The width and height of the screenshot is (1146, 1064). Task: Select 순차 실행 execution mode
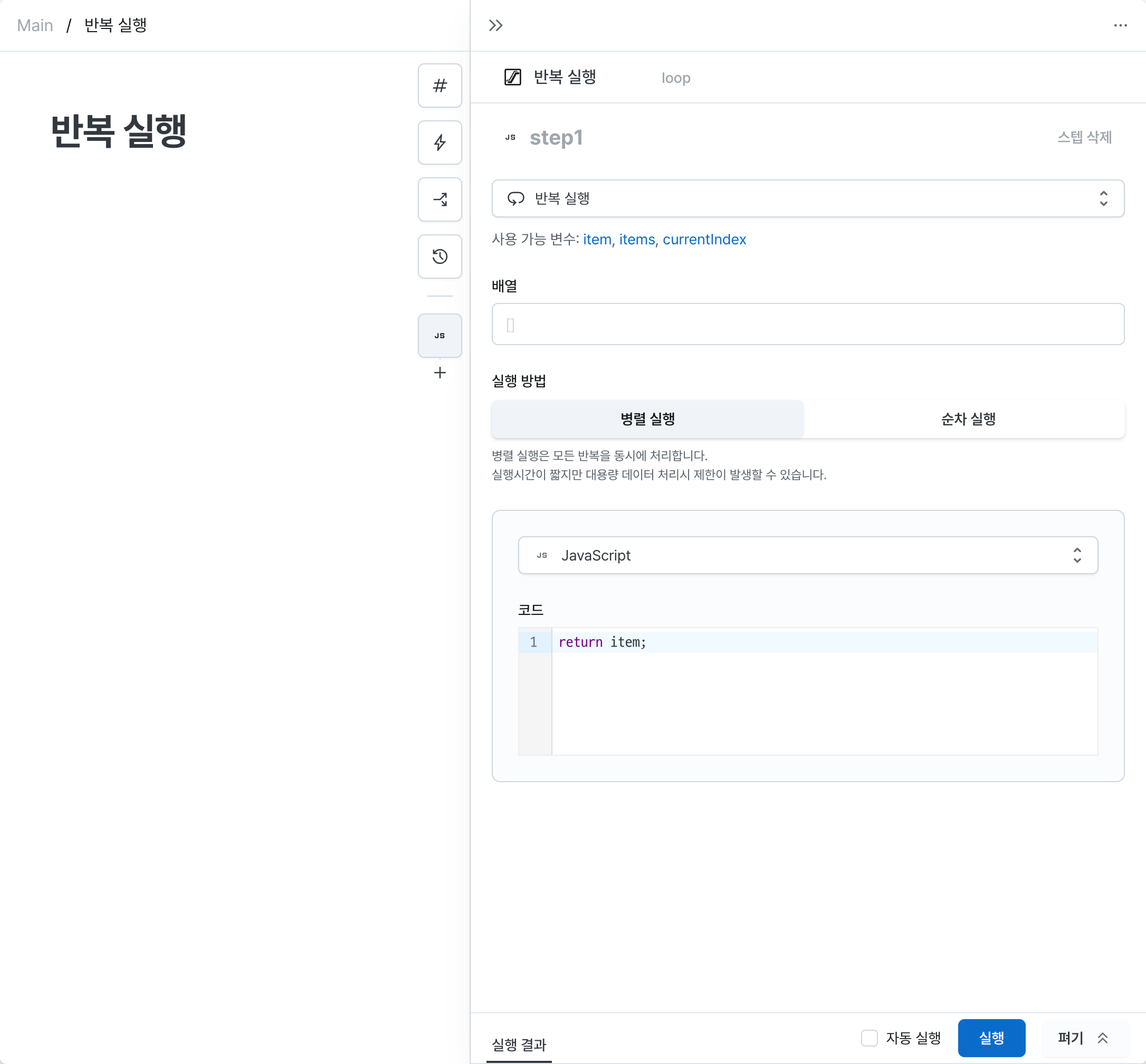click(968, 419)
